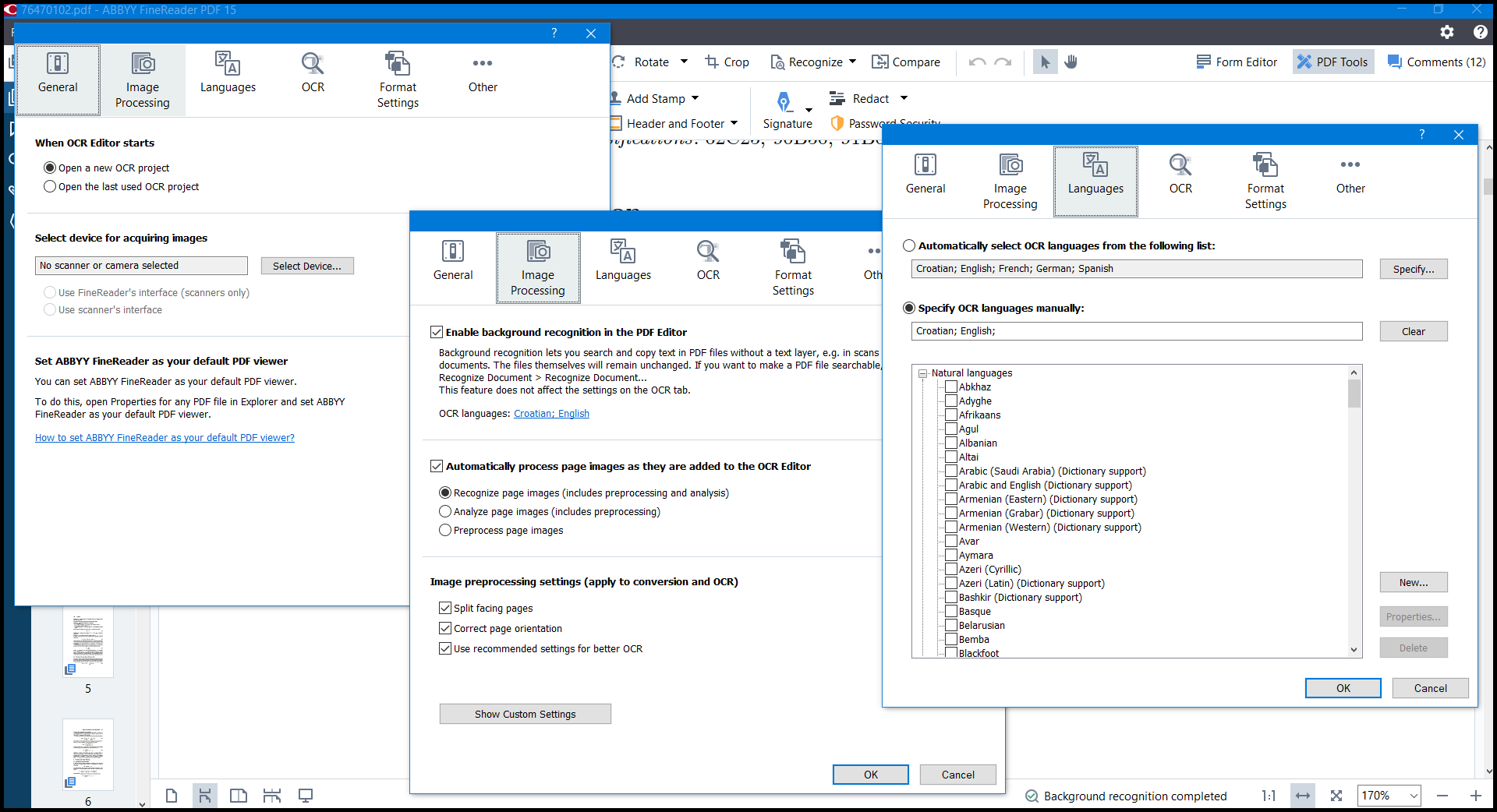Open the Recognize dropdown arrow
This screenshot has width=1497, height=812.
tap(852, 62)
